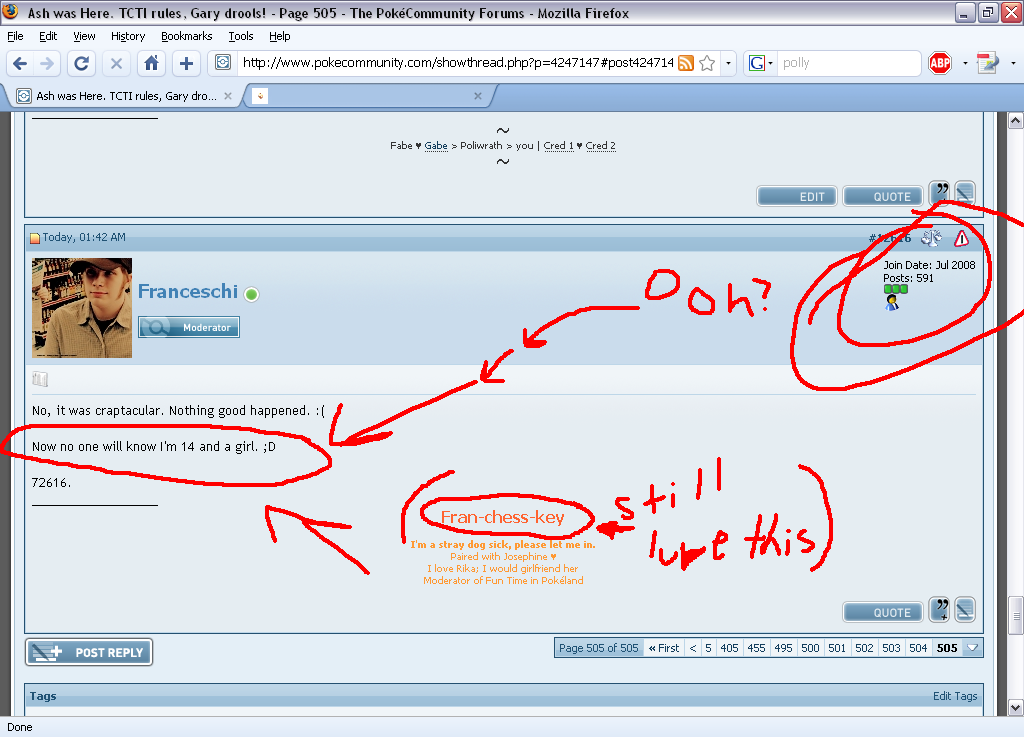Select the second blank browser tab
Screen dimensions: 1024x737
pos(368,96)
